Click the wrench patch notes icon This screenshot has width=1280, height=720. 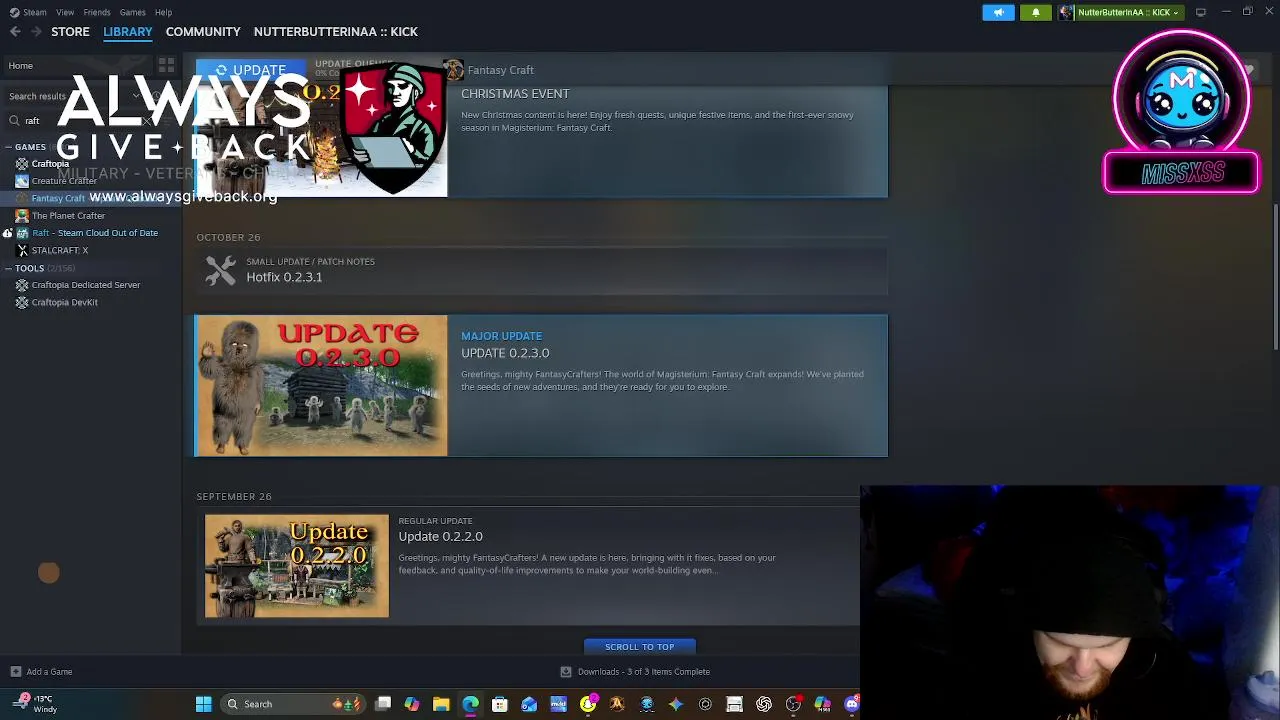220,270
